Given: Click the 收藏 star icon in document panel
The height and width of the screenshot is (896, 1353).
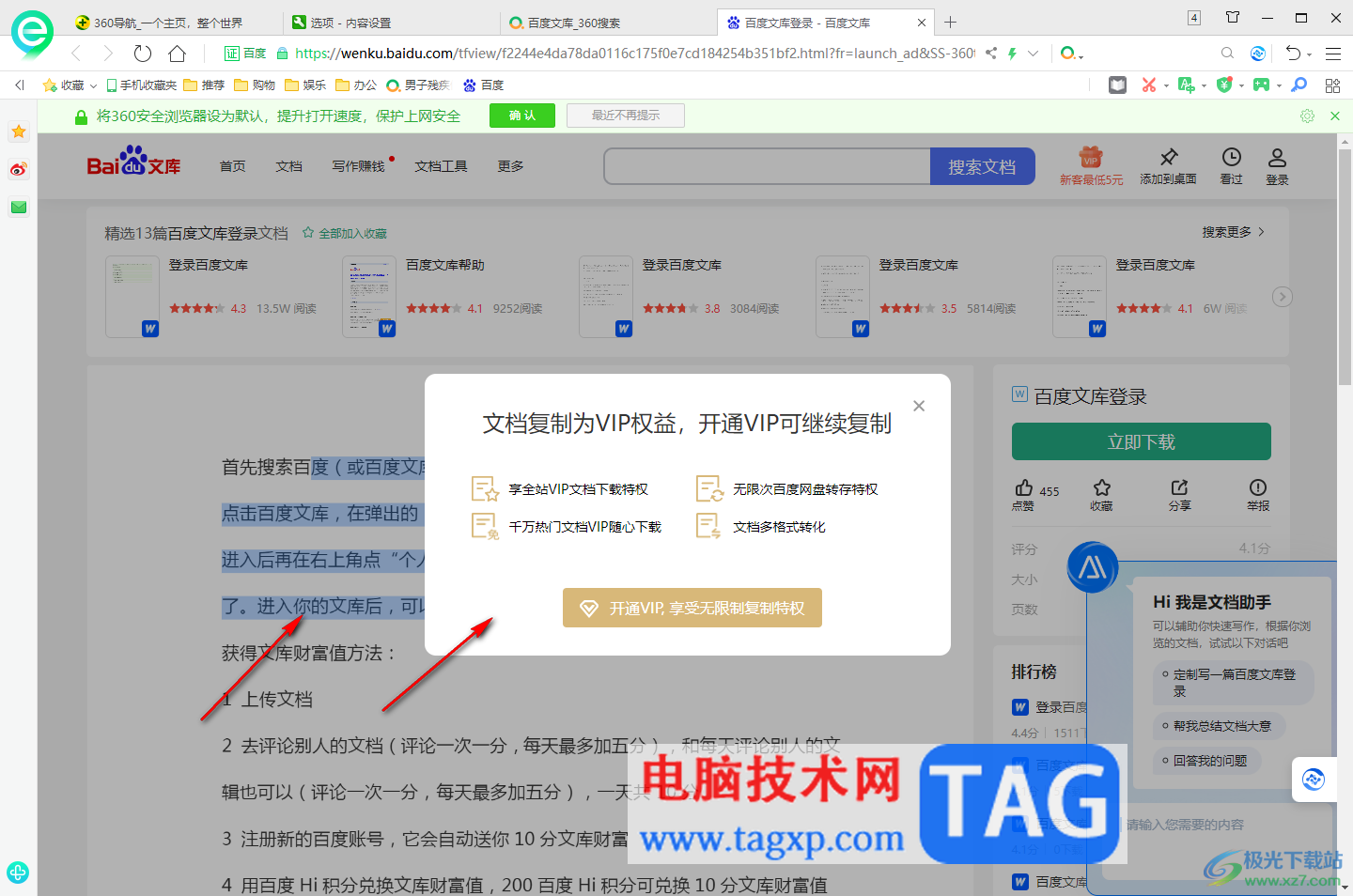Looking at the screenshot, I should coord(1101,487).
